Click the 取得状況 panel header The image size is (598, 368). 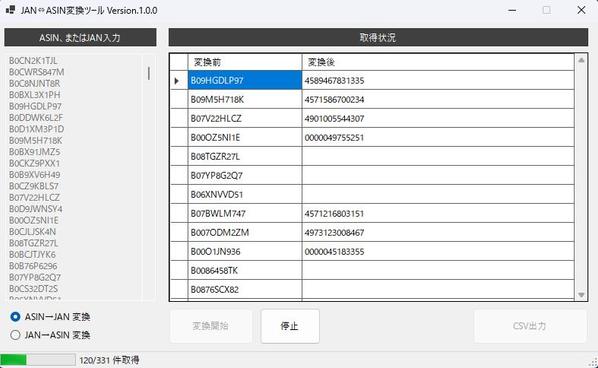point(378,37)
